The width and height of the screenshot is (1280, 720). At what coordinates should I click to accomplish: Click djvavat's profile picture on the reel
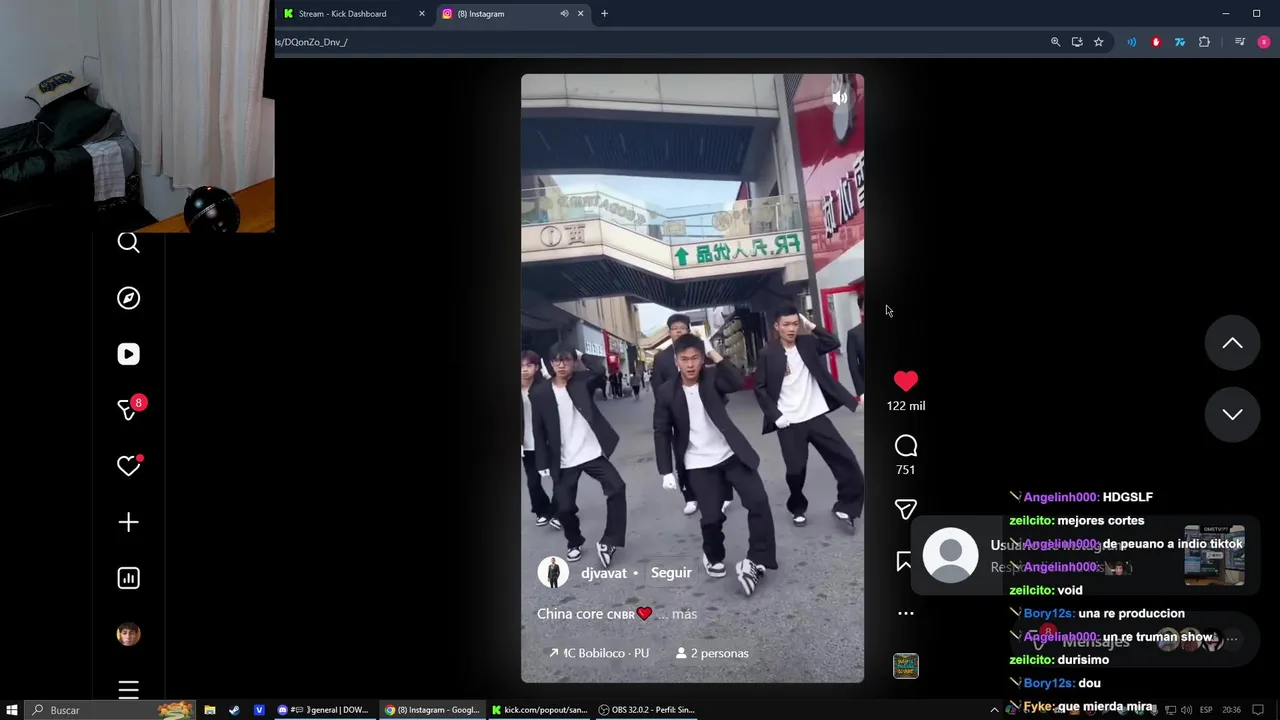point(553,573)
